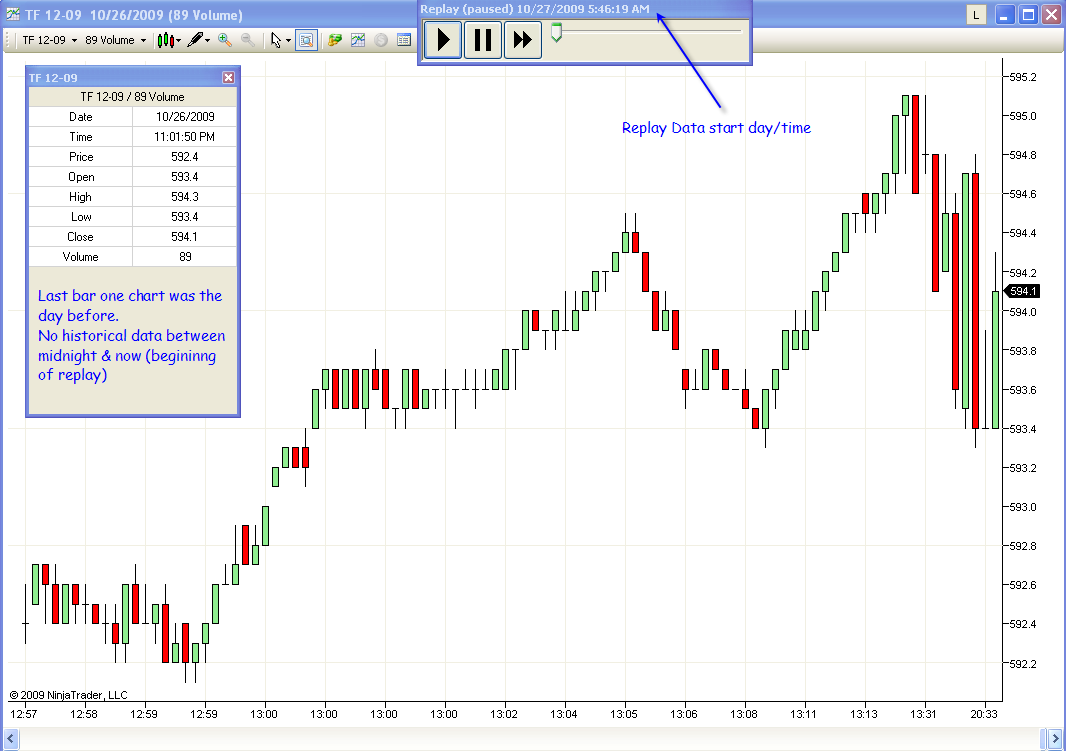This screenshot has width=1066, height=751.
Task: Close the TF 12-09 data box
Action: point(228,77)
